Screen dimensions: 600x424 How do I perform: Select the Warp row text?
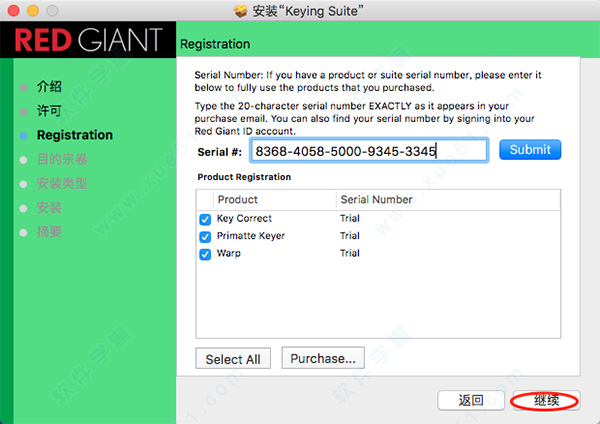point(229,253)
